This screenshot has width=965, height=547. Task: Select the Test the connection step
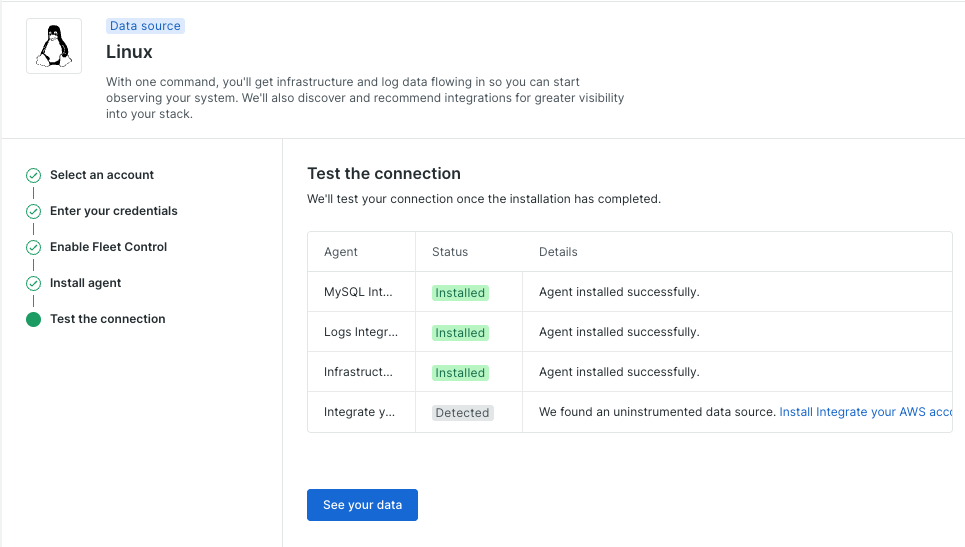[x=108, y=319]
